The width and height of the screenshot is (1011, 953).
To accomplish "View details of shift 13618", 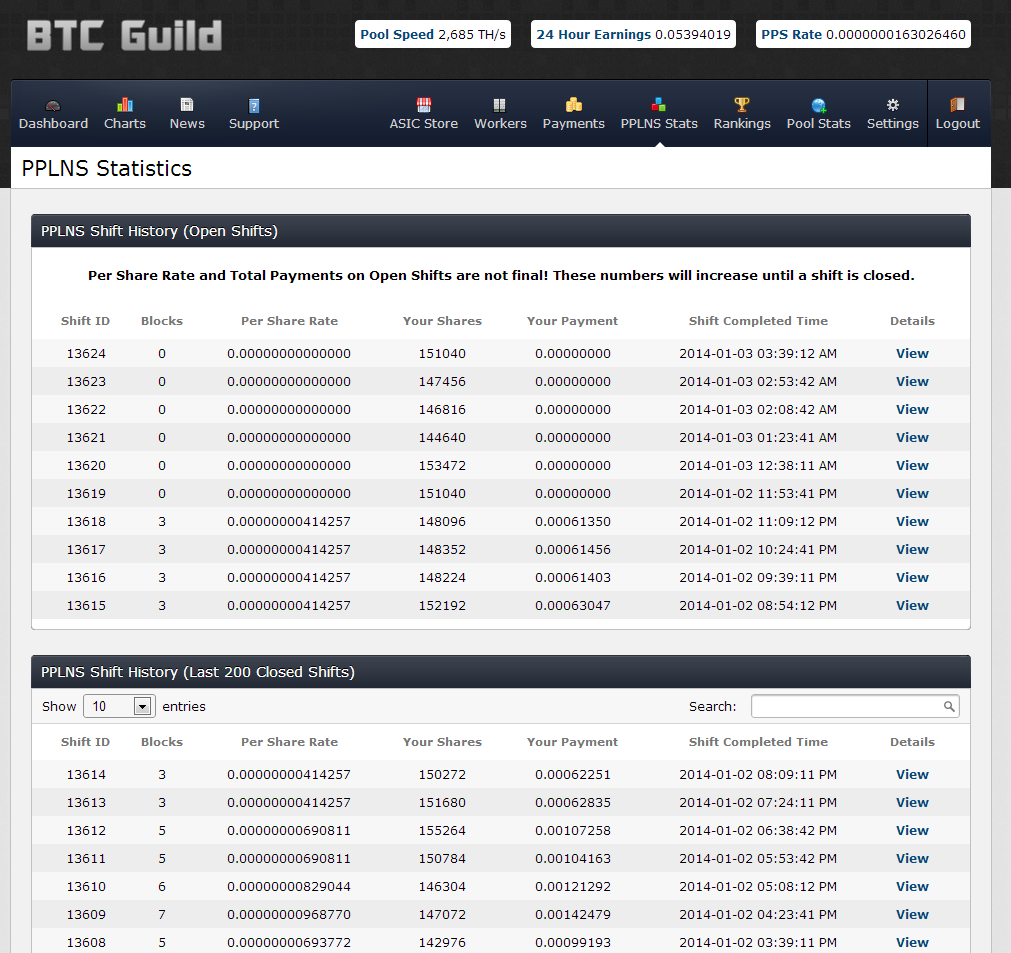I will (x=912, y=521).
